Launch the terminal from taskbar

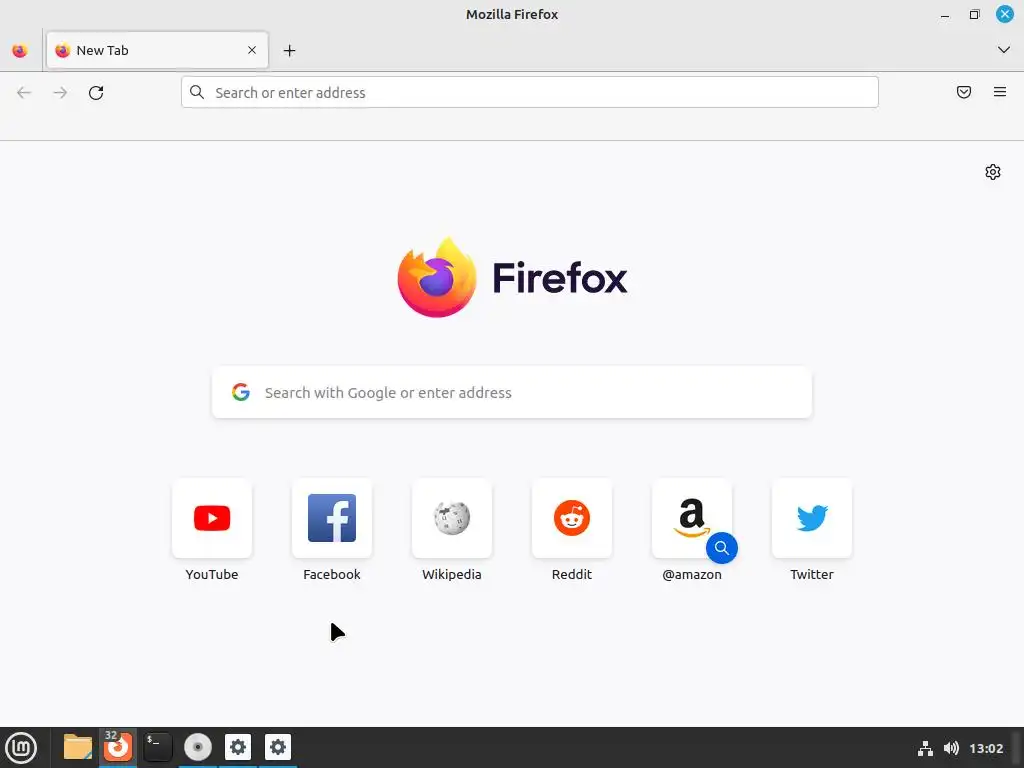pyautogui.click(x=157, y=747)
